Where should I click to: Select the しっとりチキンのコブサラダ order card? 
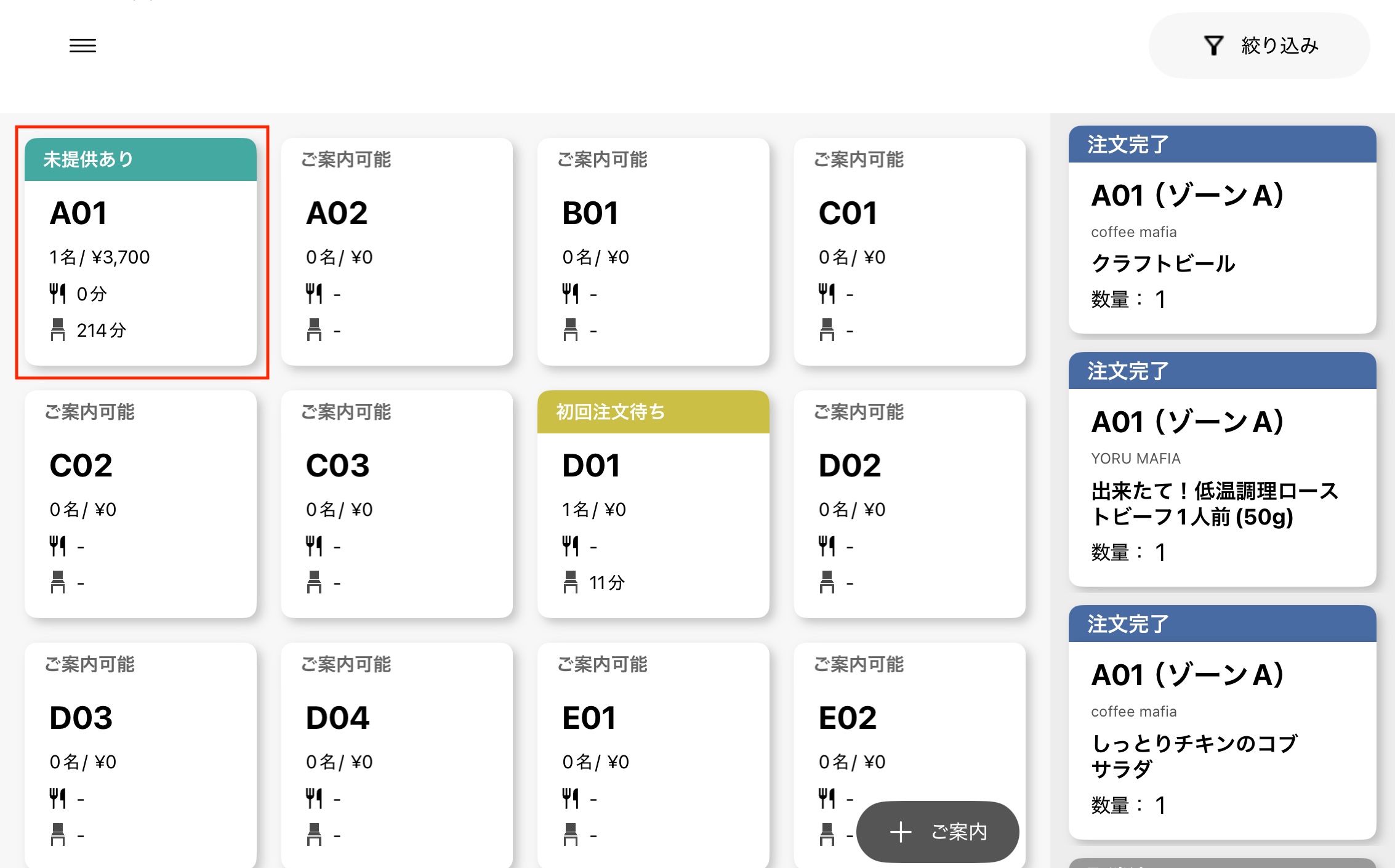coord(1222,739)
